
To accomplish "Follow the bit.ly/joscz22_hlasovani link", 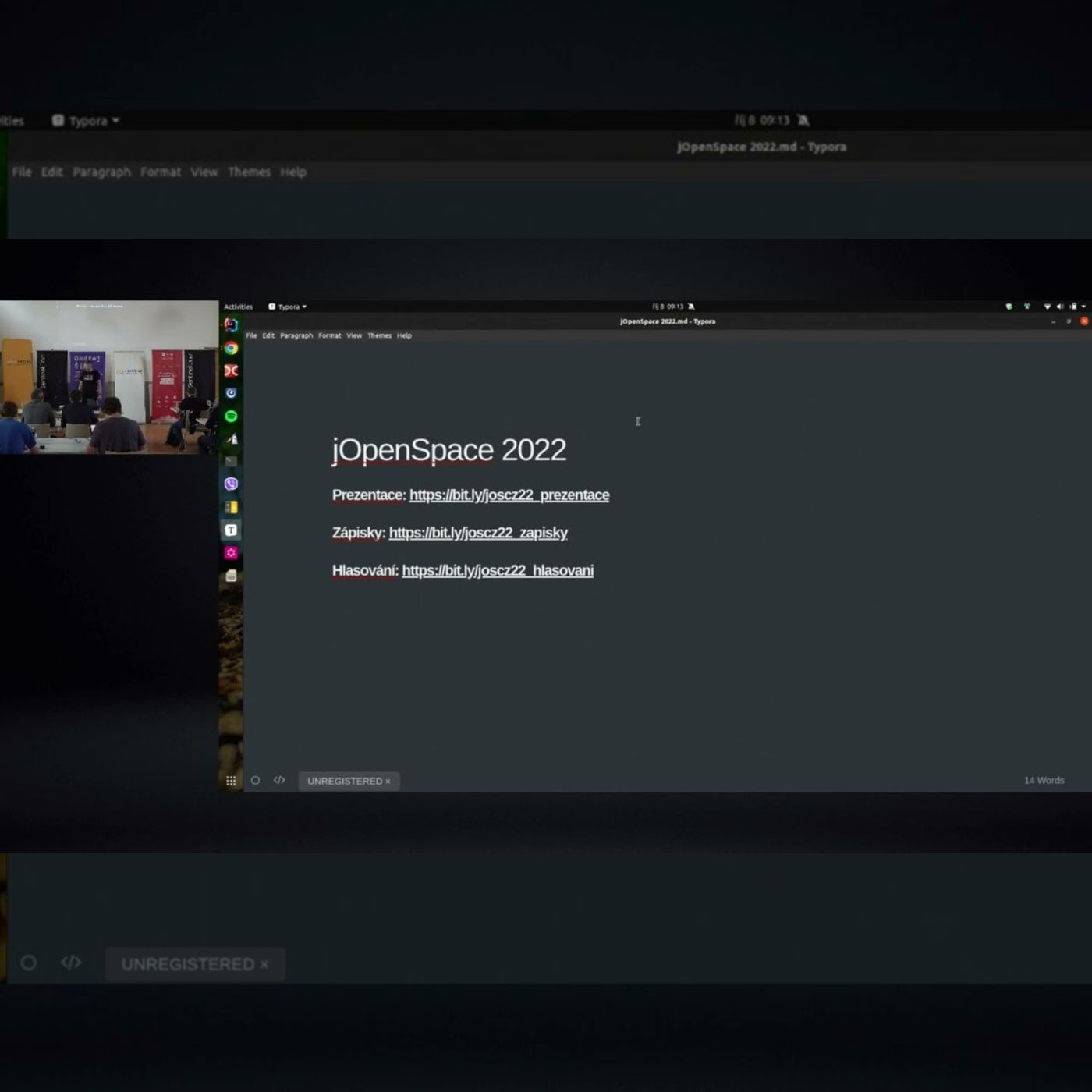I will click(498, 570).
